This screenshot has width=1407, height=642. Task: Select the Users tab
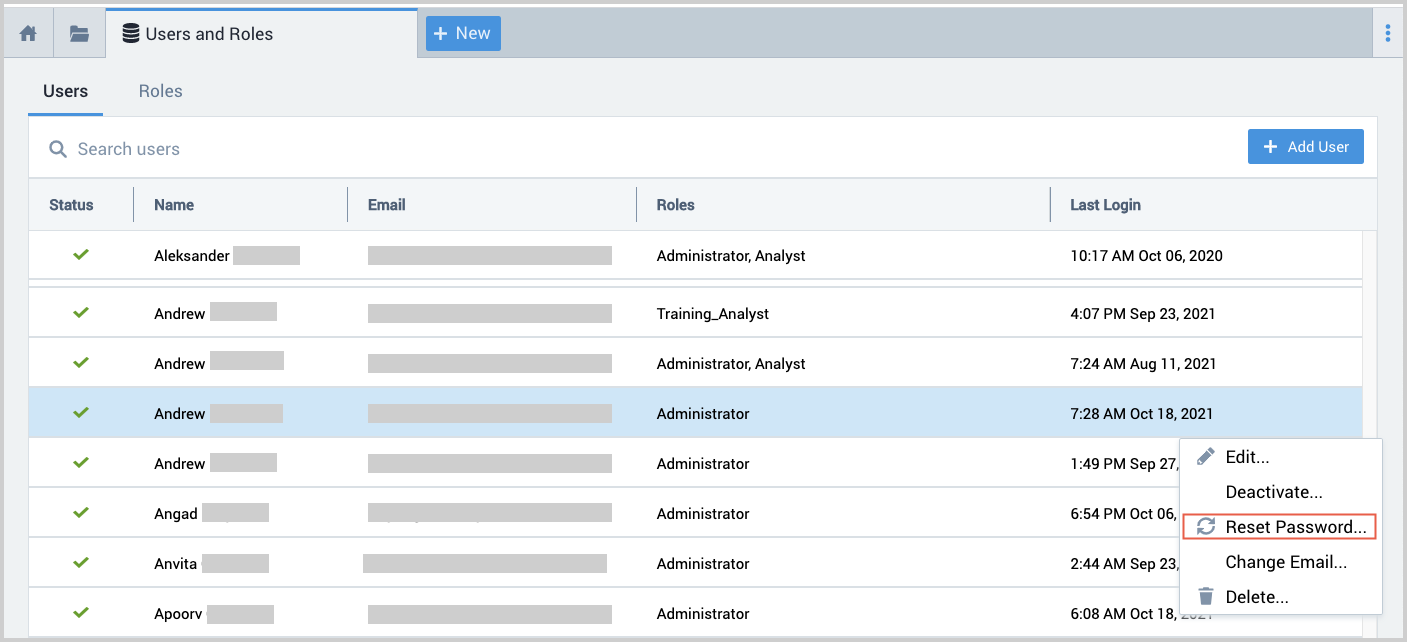pyautogui.click(x=65, y=91)
